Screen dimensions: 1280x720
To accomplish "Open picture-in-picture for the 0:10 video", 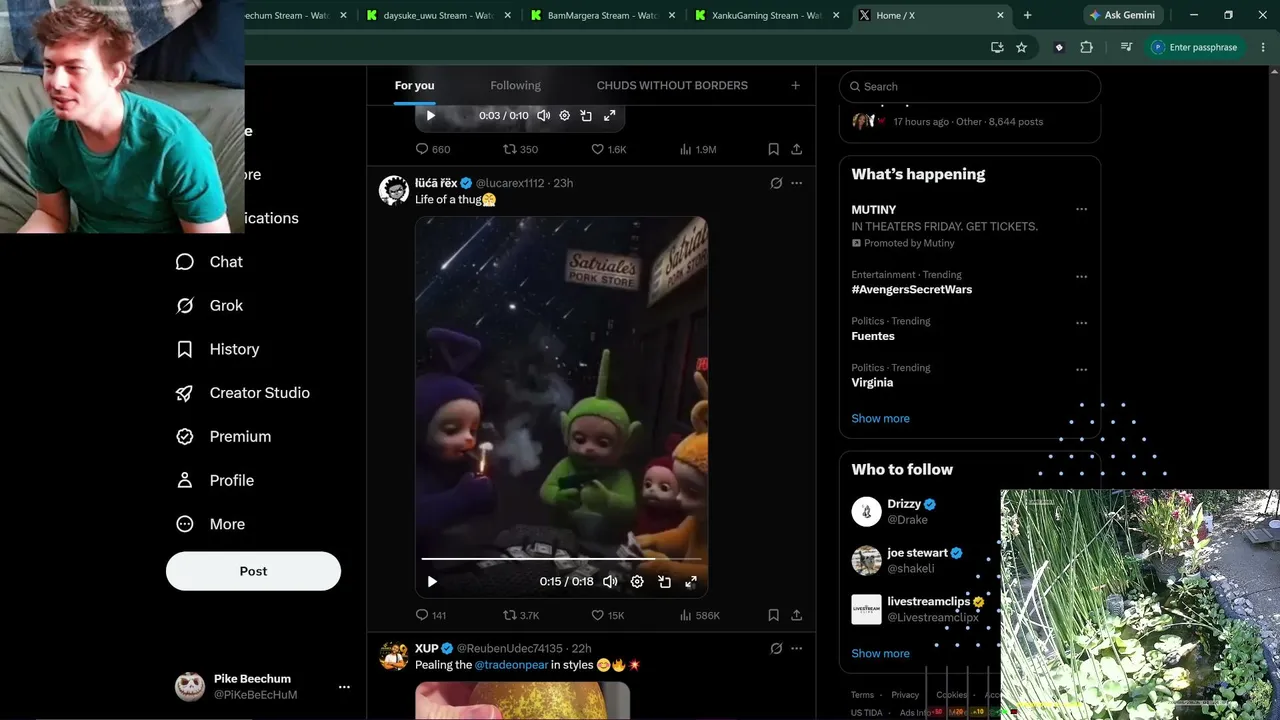I will point(586,115).
